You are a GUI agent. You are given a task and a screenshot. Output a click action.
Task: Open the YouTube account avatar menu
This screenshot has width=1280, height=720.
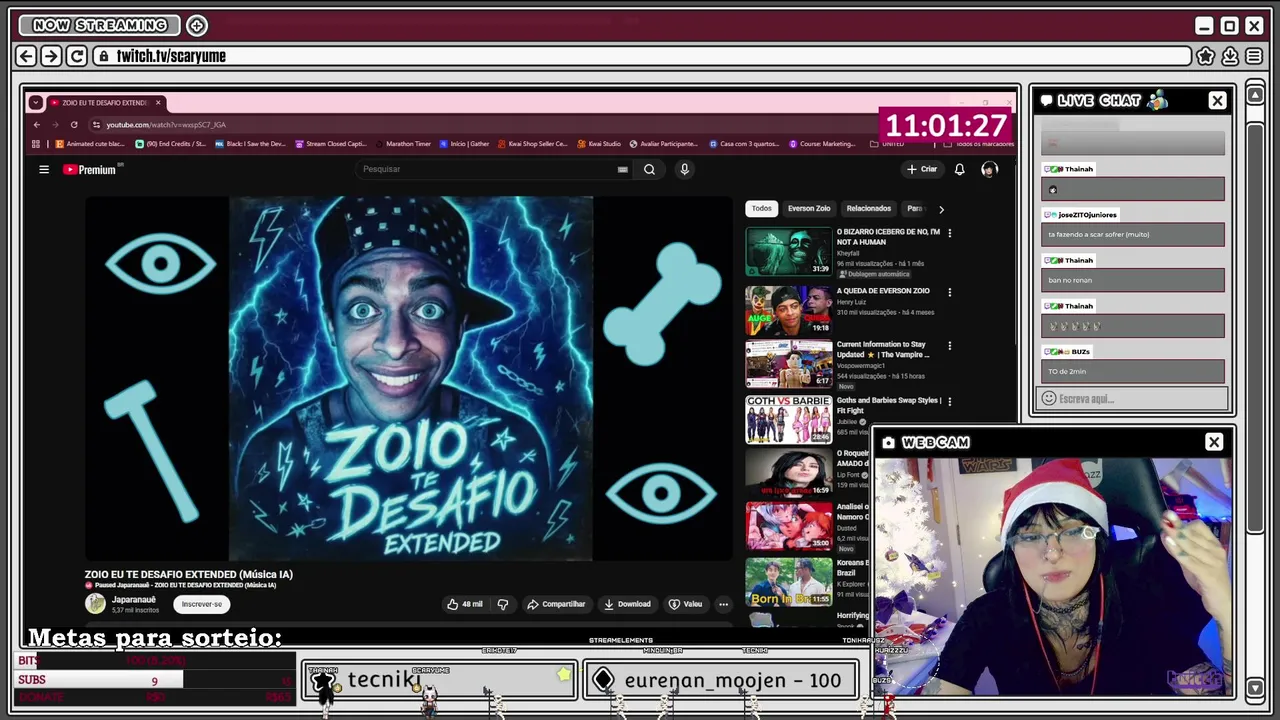[x=989, y=170]
